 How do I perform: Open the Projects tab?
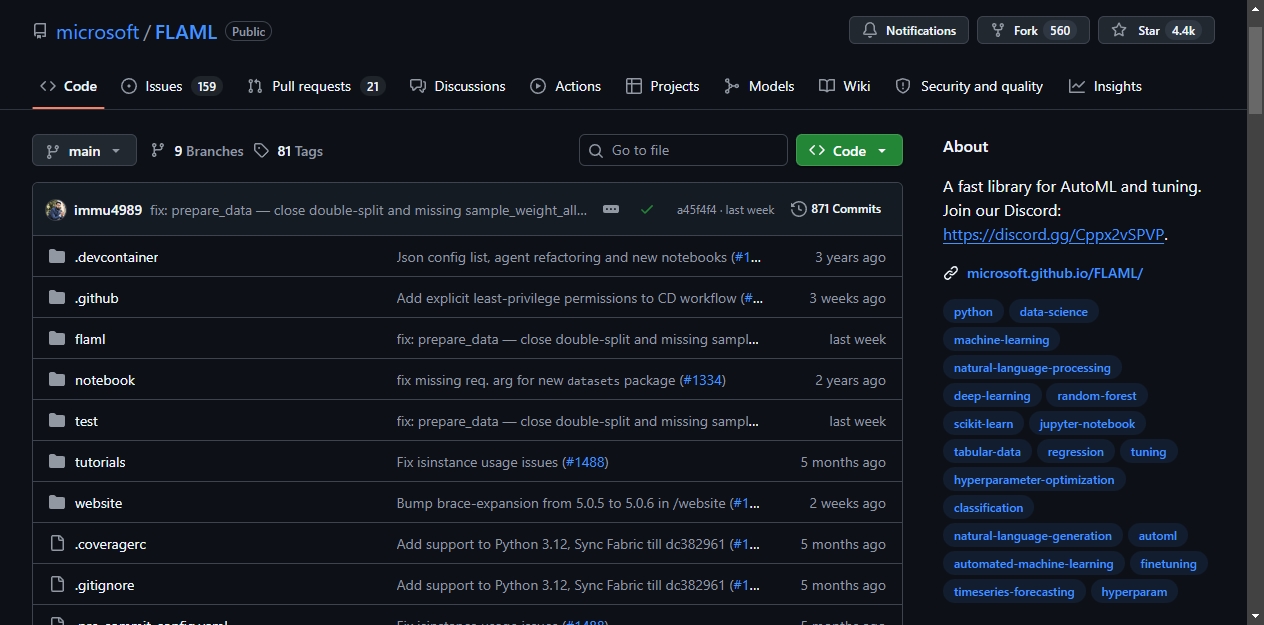(x=663, y=86)
